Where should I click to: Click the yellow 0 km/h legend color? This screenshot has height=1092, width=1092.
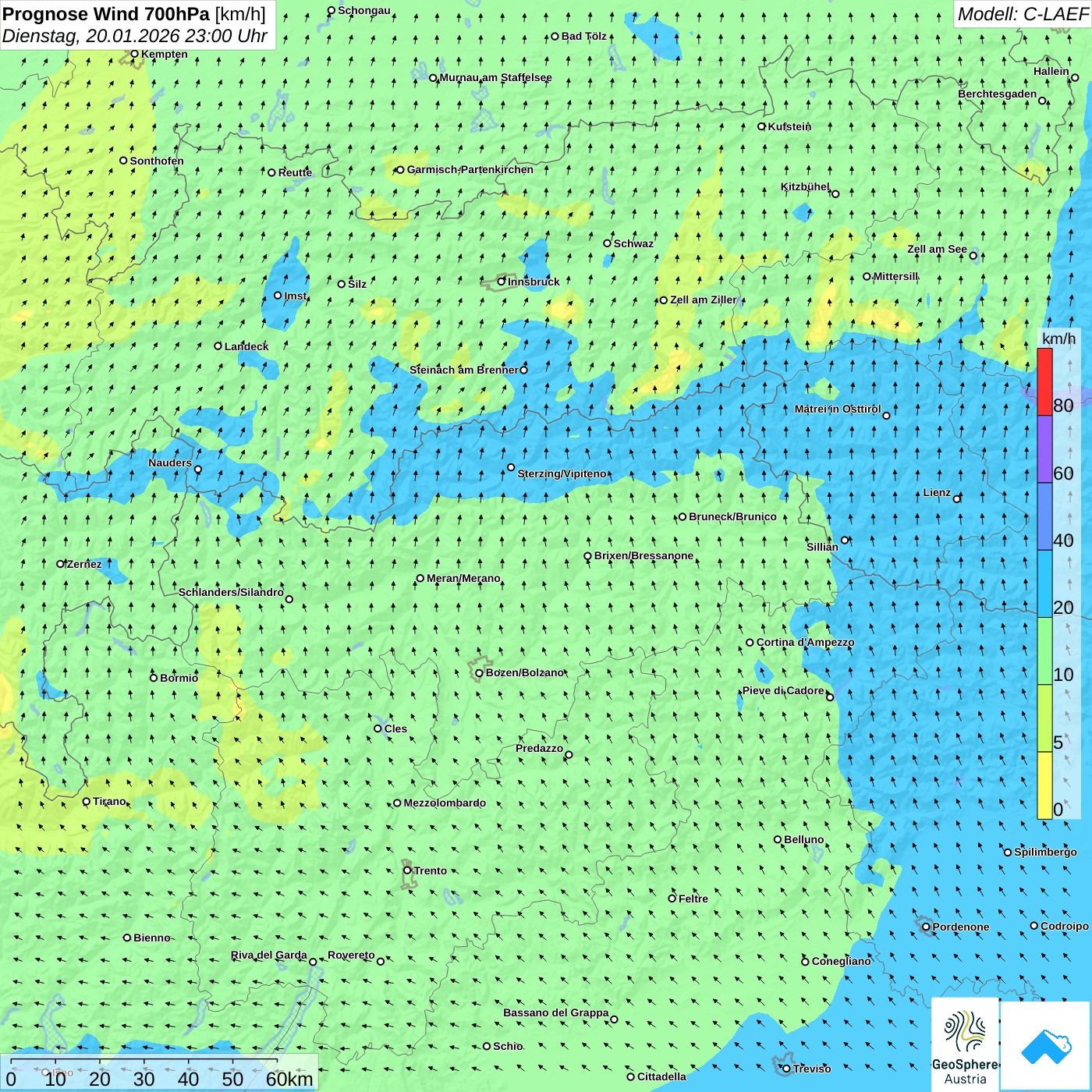click(1044, 785)
